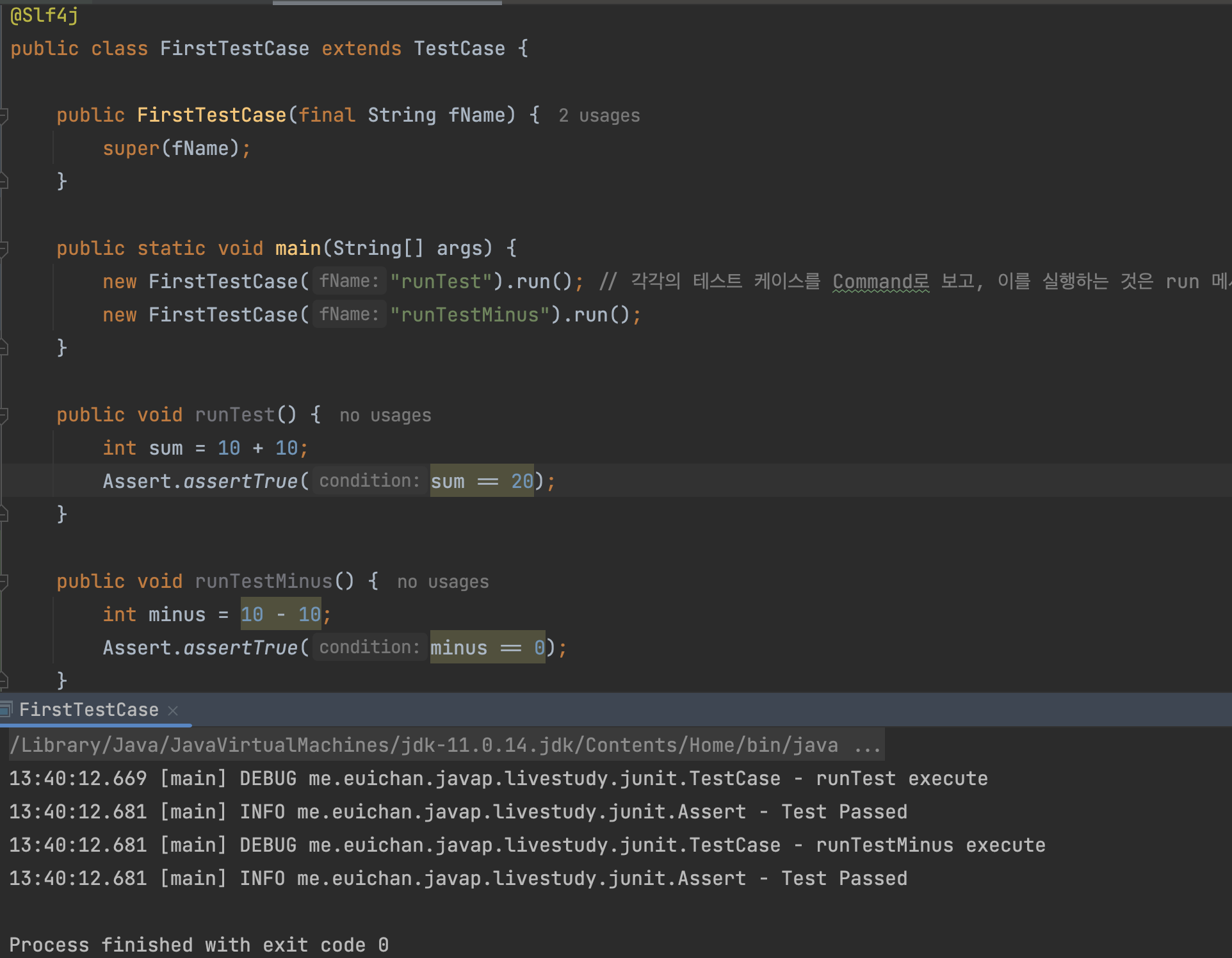Expand the collapsed java command line ellipsis
The width and height of the screenshot is (1232, 958).
(868, 745)
